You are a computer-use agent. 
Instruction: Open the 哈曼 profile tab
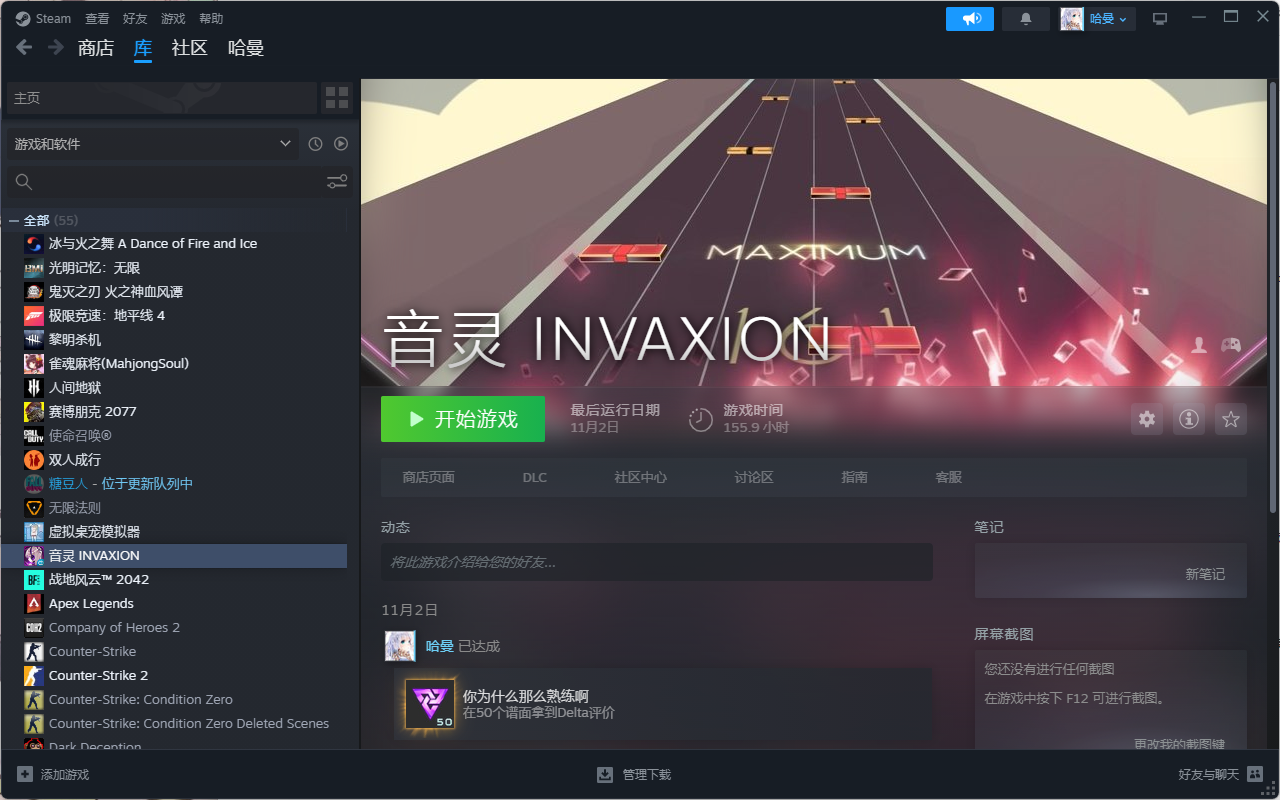(246, 48)
